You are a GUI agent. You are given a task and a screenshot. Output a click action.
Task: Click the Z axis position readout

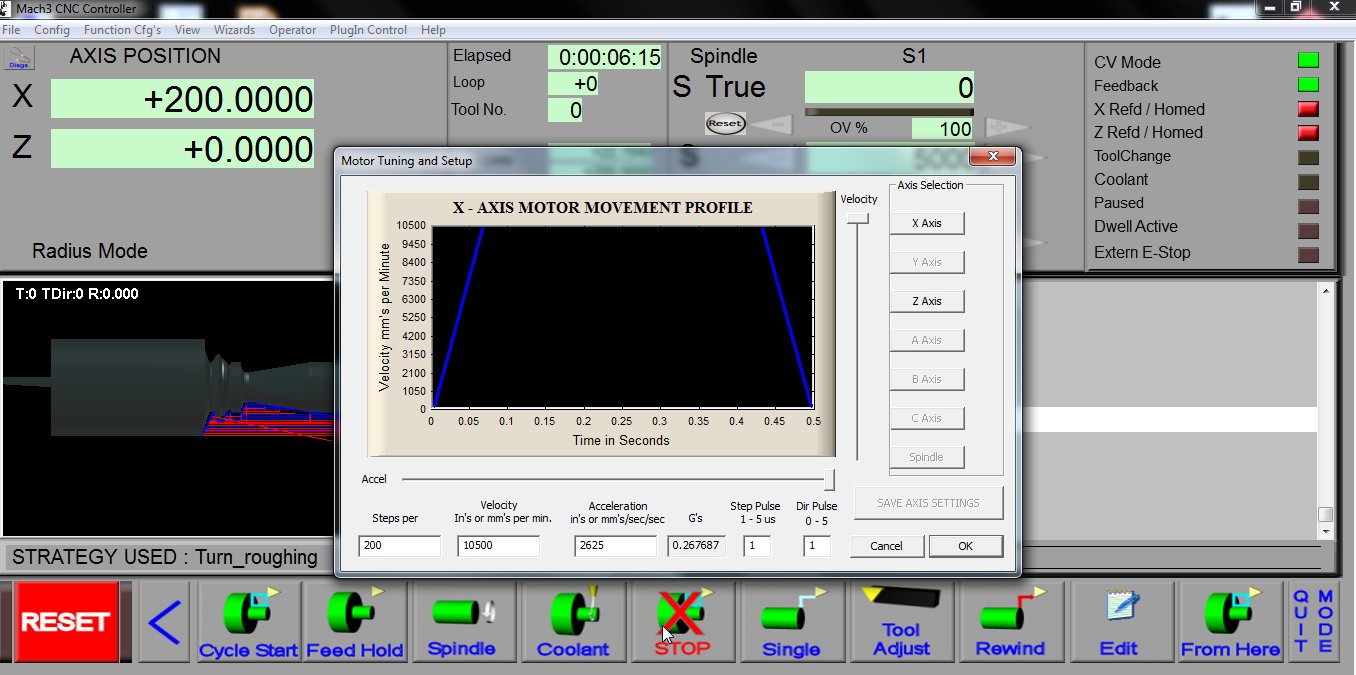[x=182, y=149]
